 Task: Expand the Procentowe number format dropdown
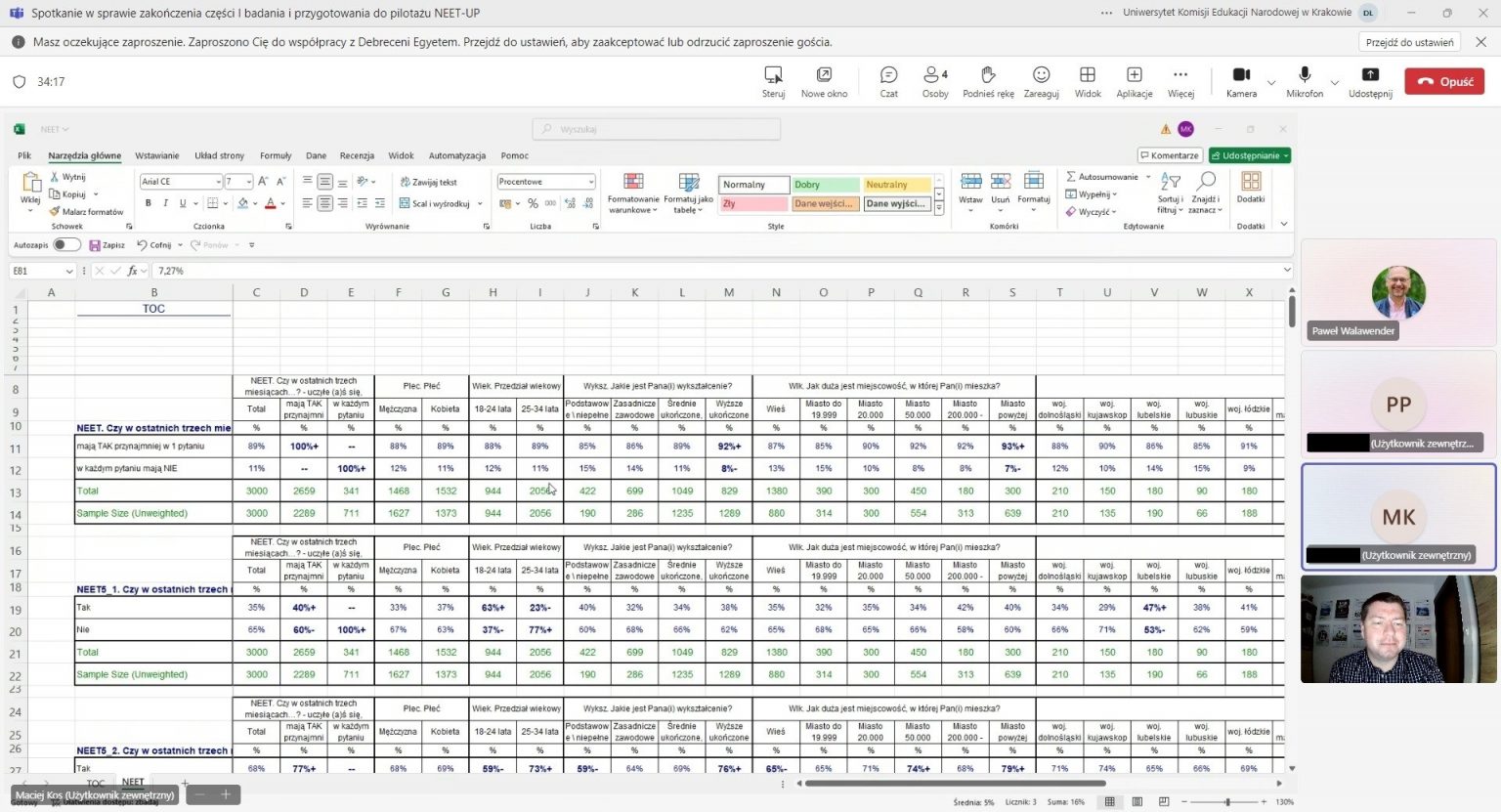pyautogui.click(x=590, y=182)
